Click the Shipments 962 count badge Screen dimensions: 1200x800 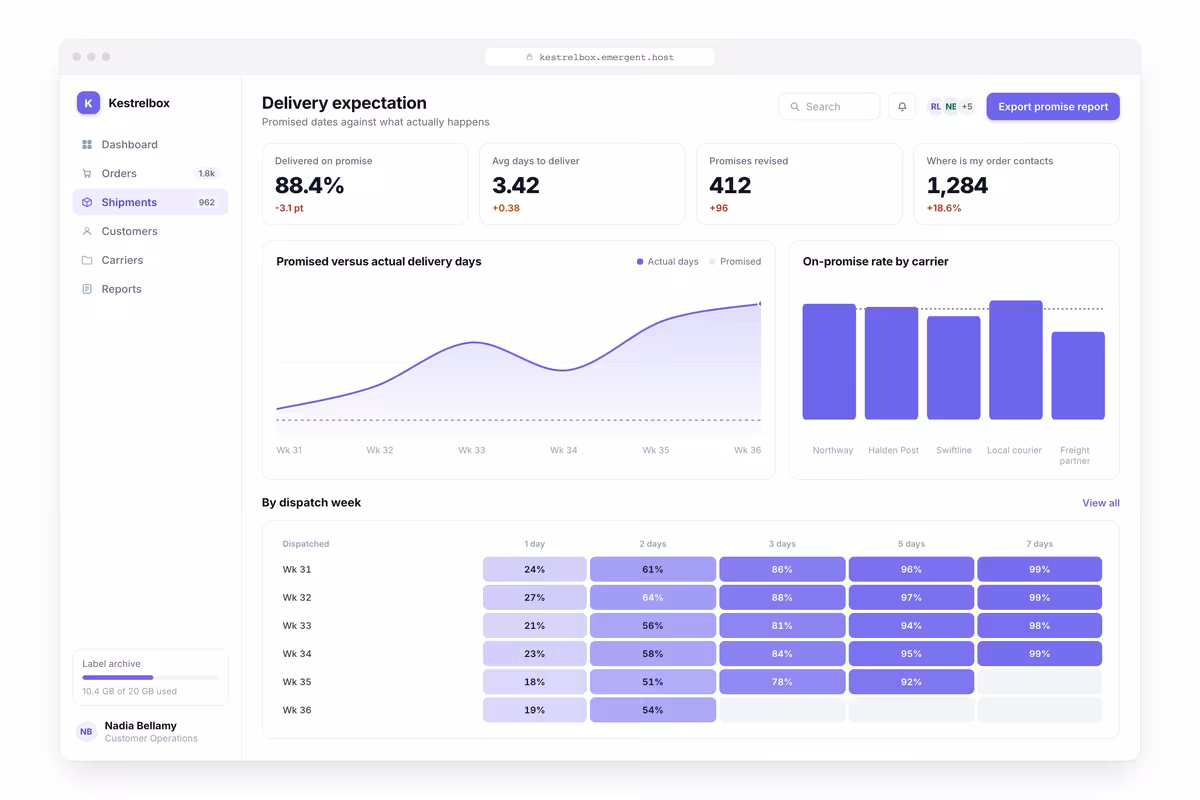(206, 202)
